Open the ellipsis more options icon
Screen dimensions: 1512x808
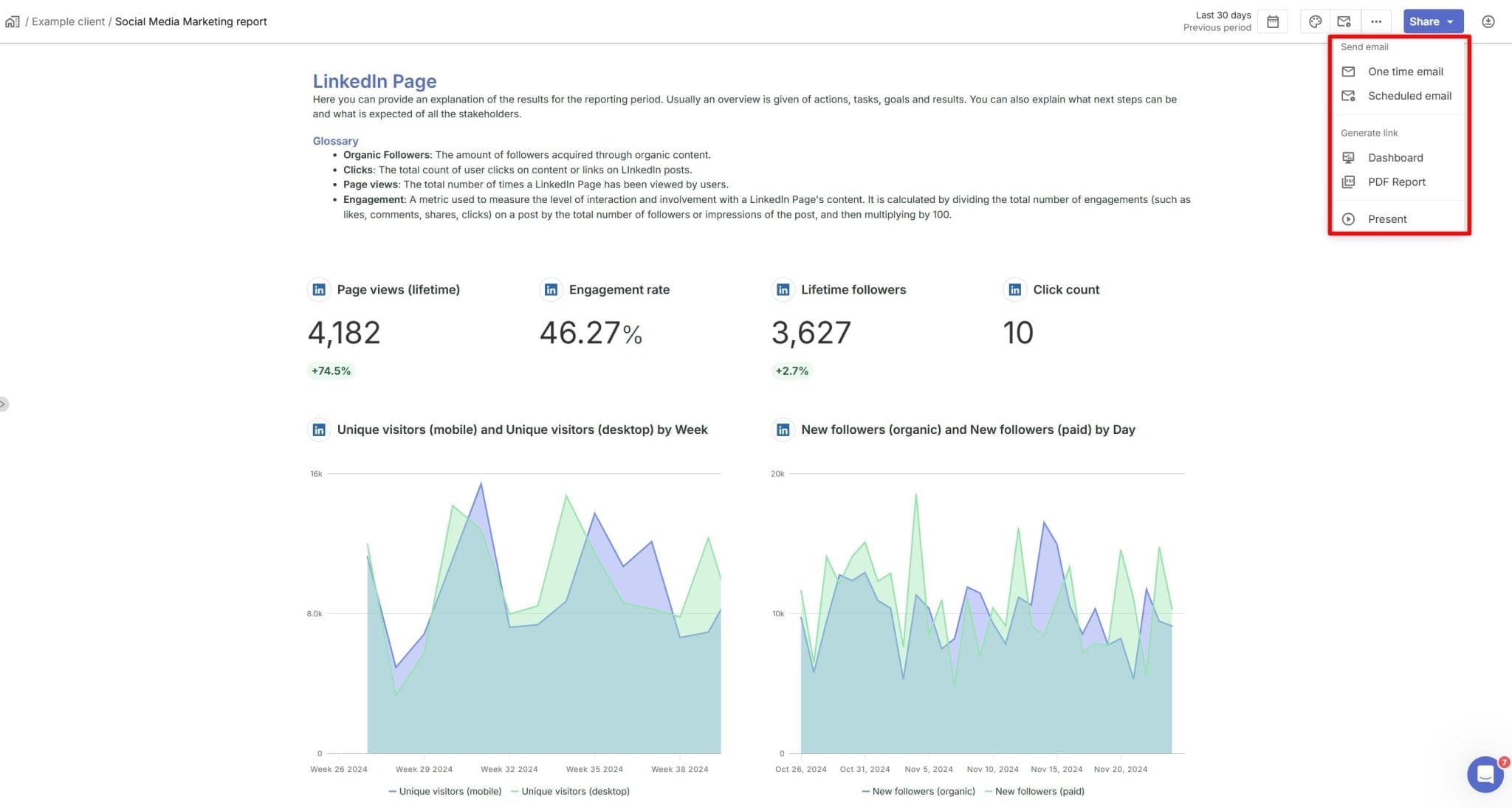pos(1375,21)
